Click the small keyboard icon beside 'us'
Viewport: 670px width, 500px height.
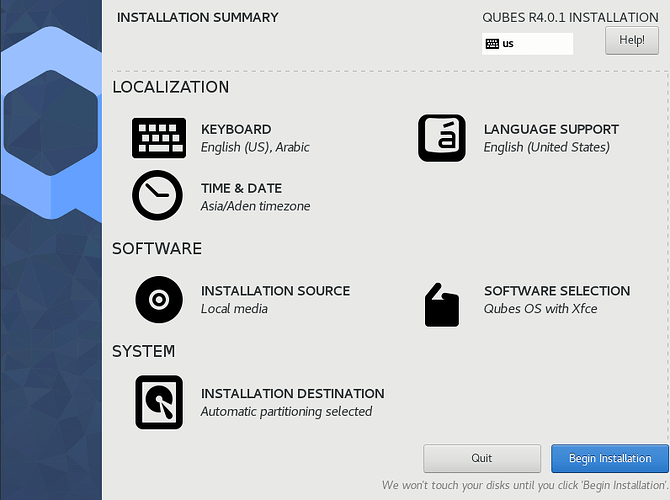tap(492, 44)
